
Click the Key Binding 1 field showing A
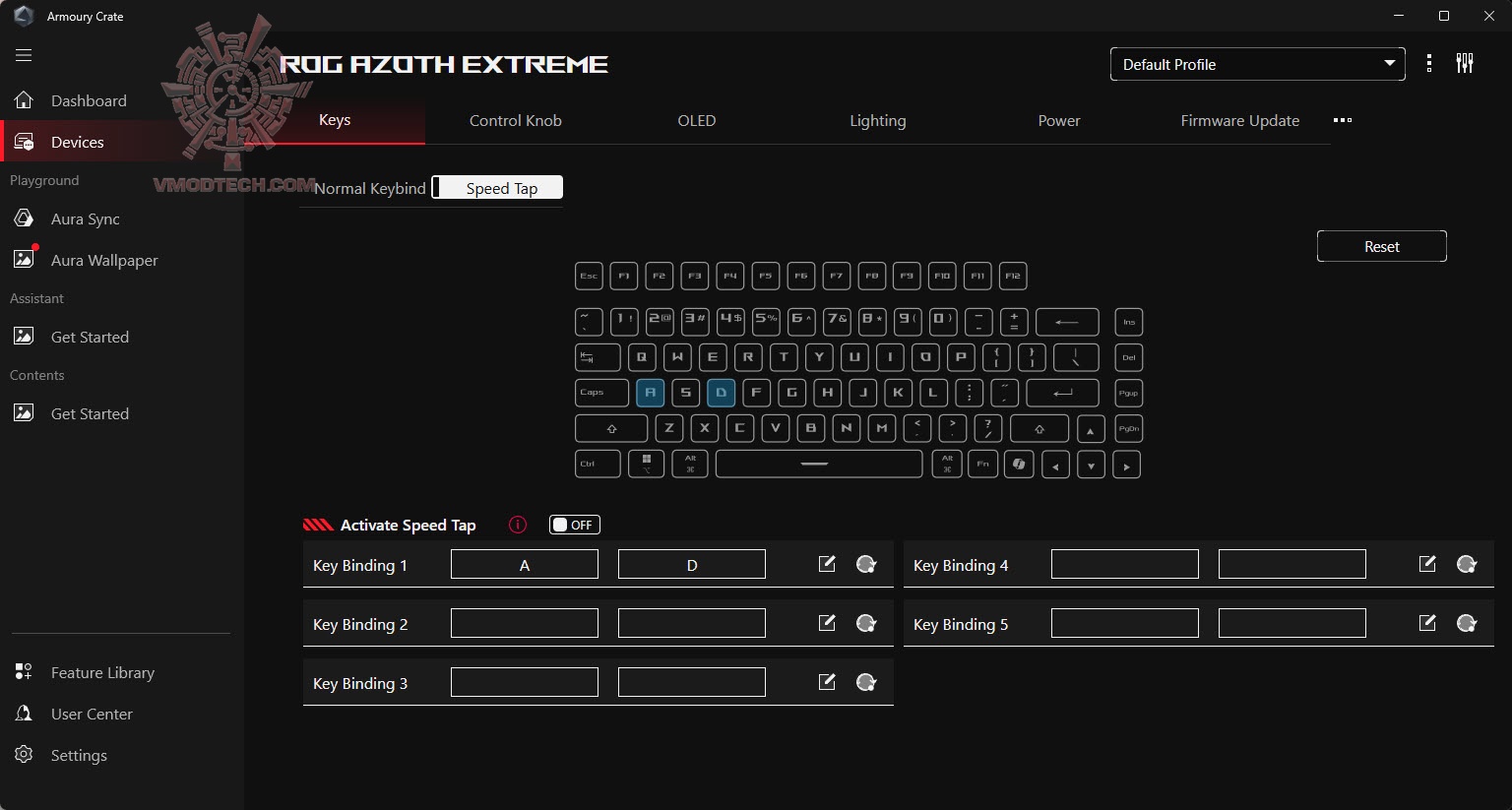point(525,564)
